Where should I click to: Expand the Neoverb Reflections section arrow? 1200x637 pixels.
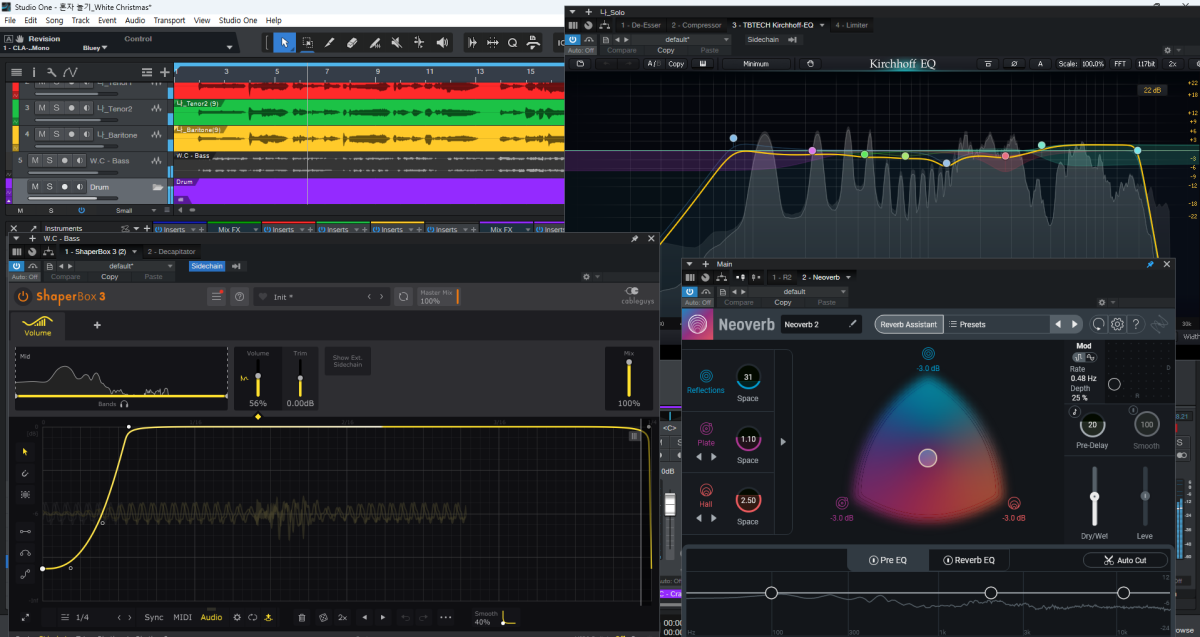pyautogui.click(x=782, y=441)
